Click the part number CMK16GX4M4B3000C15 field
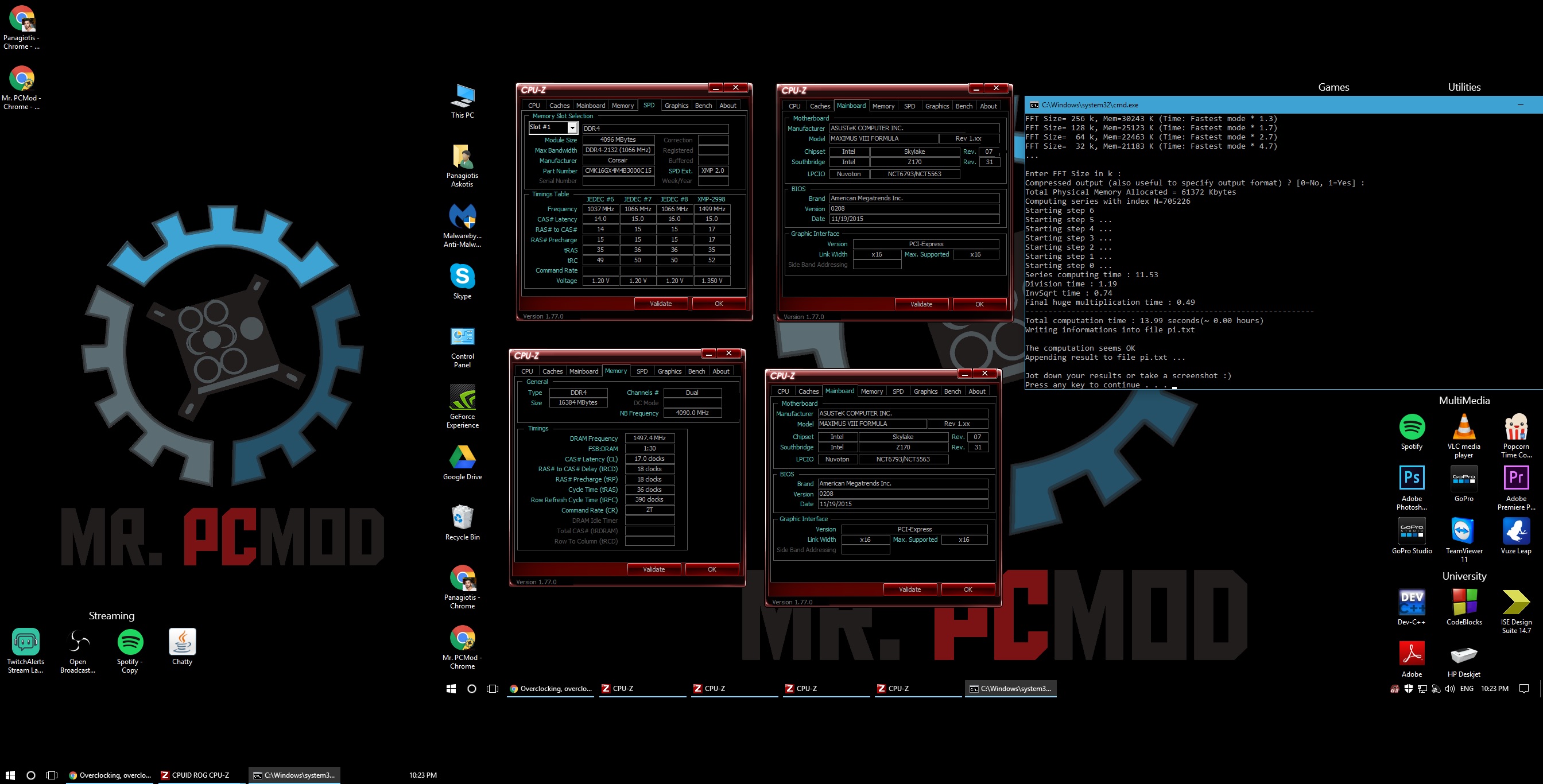 (x=618, y=170)
